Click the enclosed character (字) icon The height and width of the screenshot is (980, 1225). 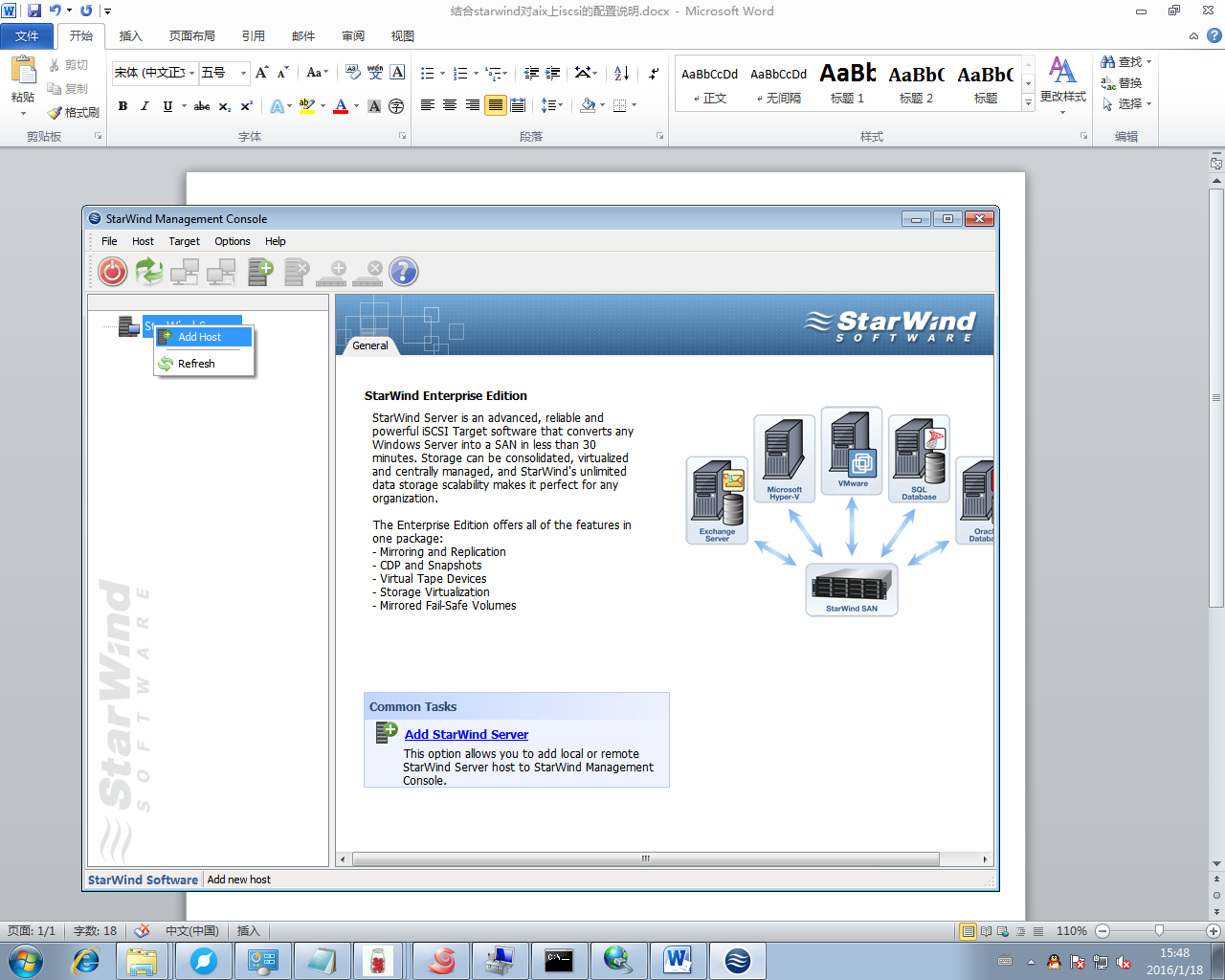396,106
